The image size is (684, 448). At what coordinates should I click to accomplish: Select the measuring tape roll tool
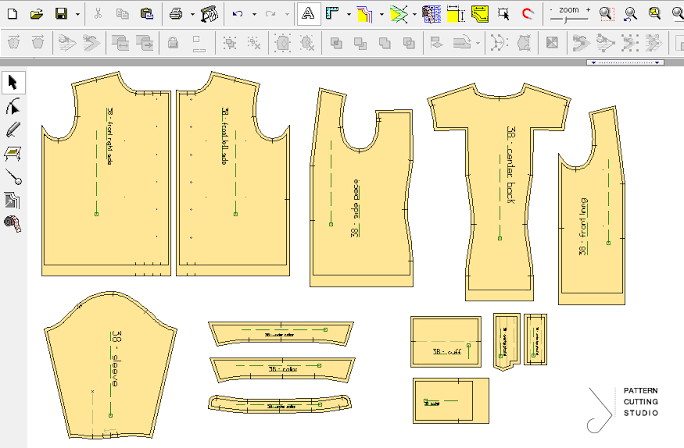(x=13, y=224)
